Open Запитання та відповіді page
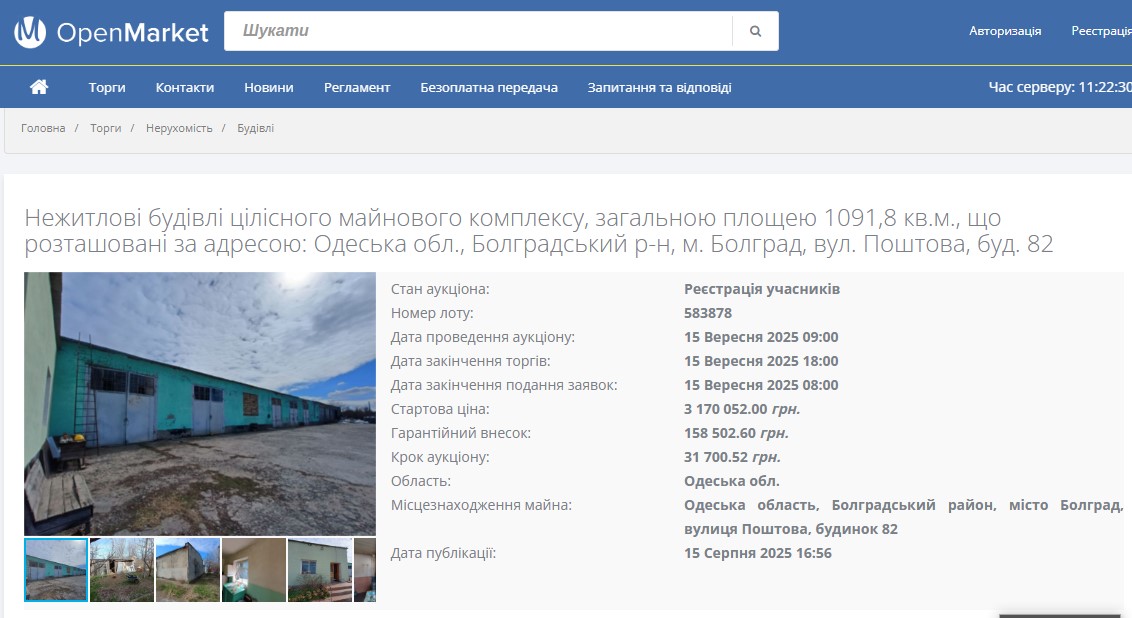The width and height of the screenshot is (1132, 618). tap(659, 87)
